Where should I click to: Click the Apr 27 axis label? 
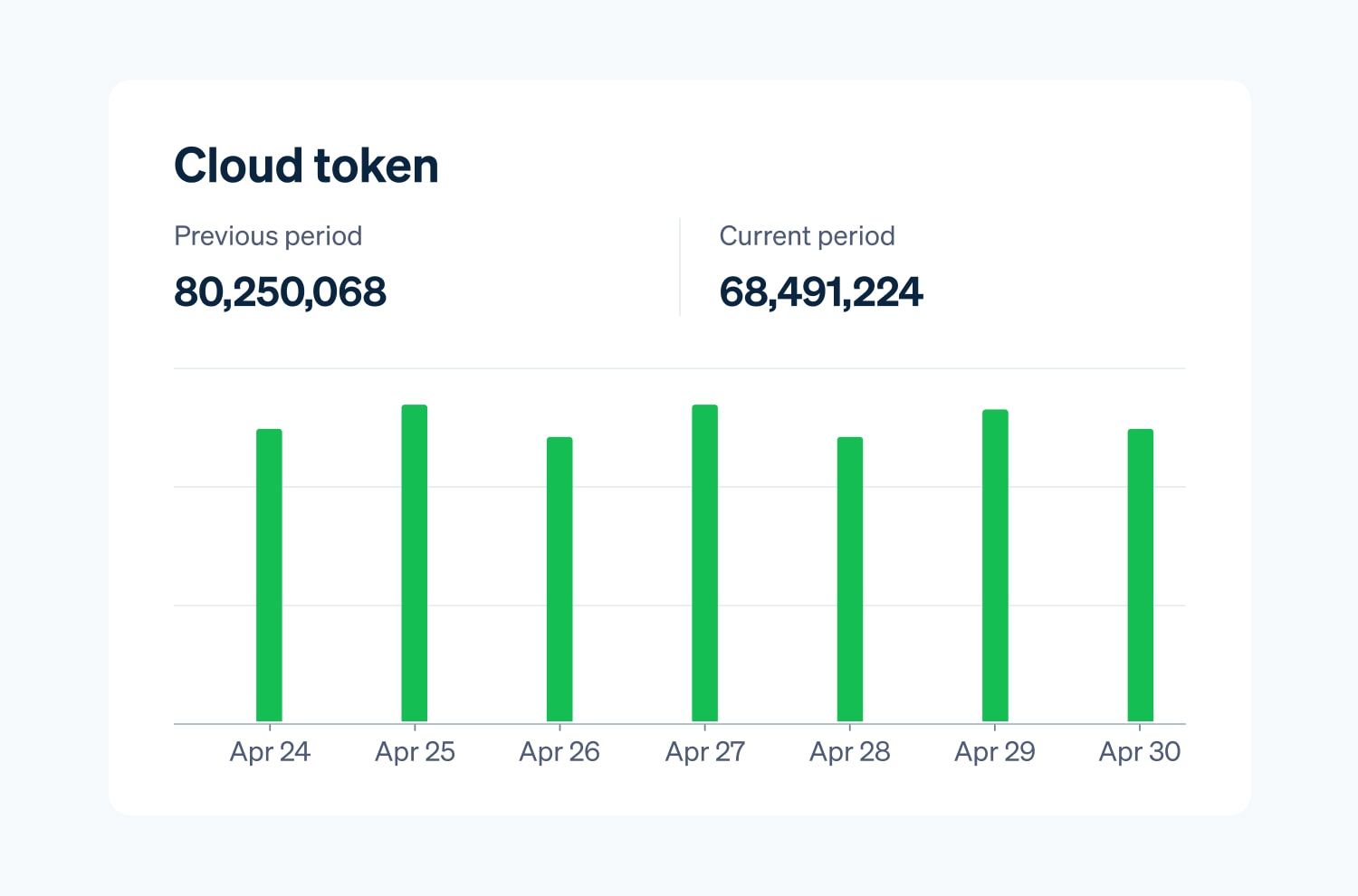coord(704,752)
